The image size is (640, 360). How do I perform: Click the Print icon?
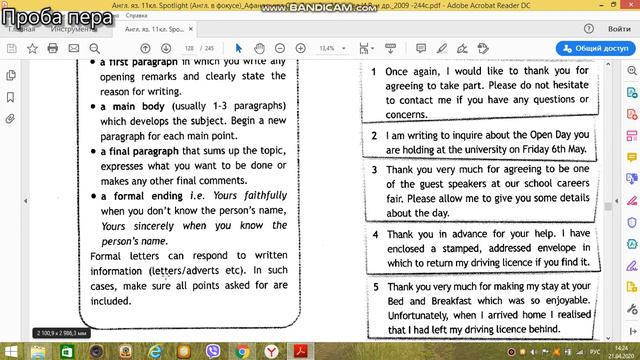point(53,49)
